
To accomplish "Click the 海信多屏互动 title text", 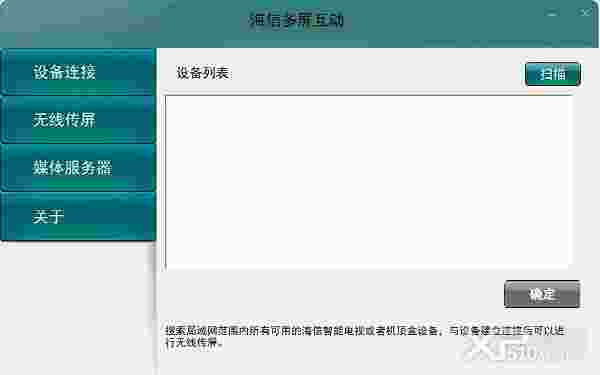I will pos(297,20).
